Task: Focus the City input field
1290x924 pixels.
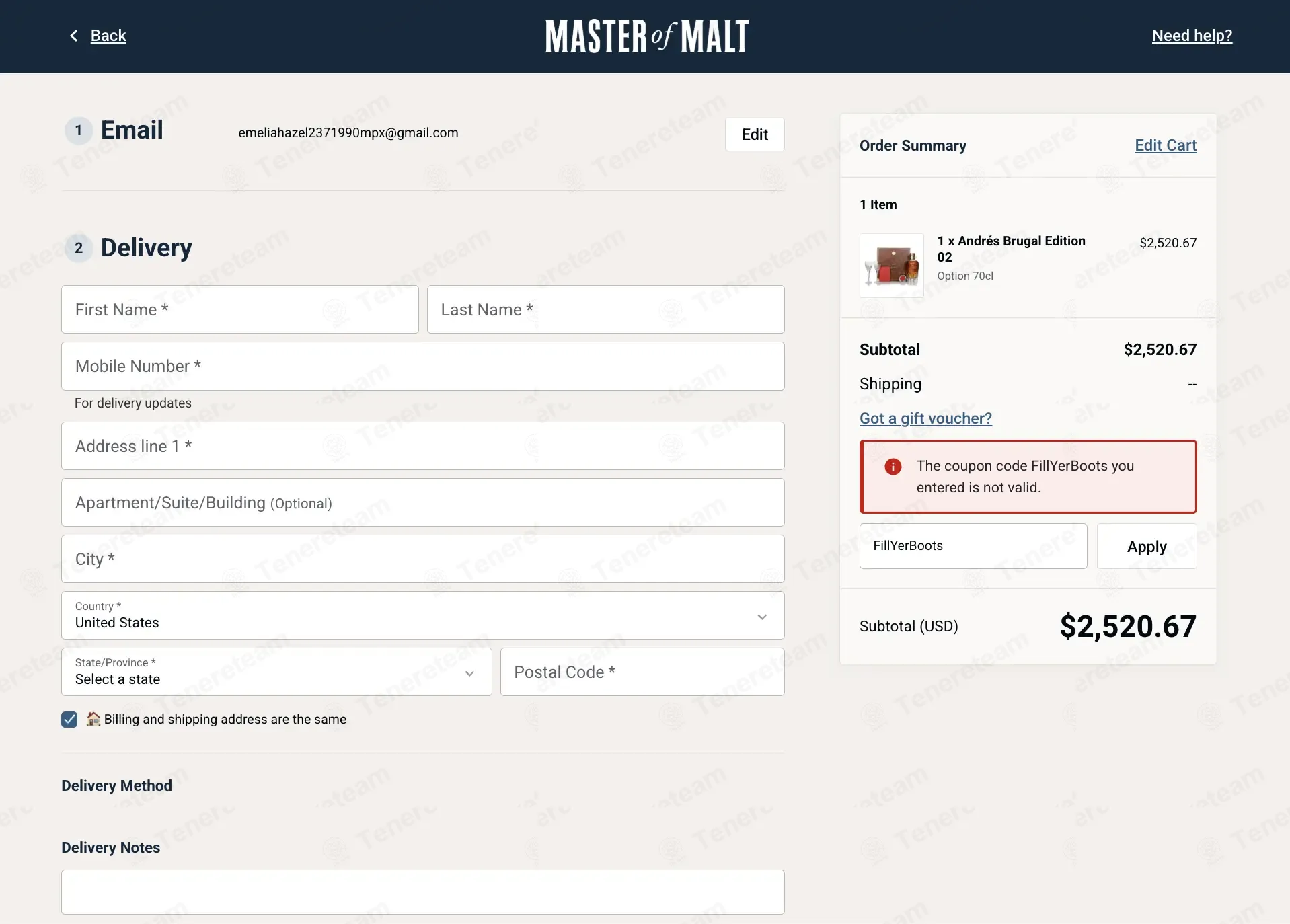Action: (422, 559)
